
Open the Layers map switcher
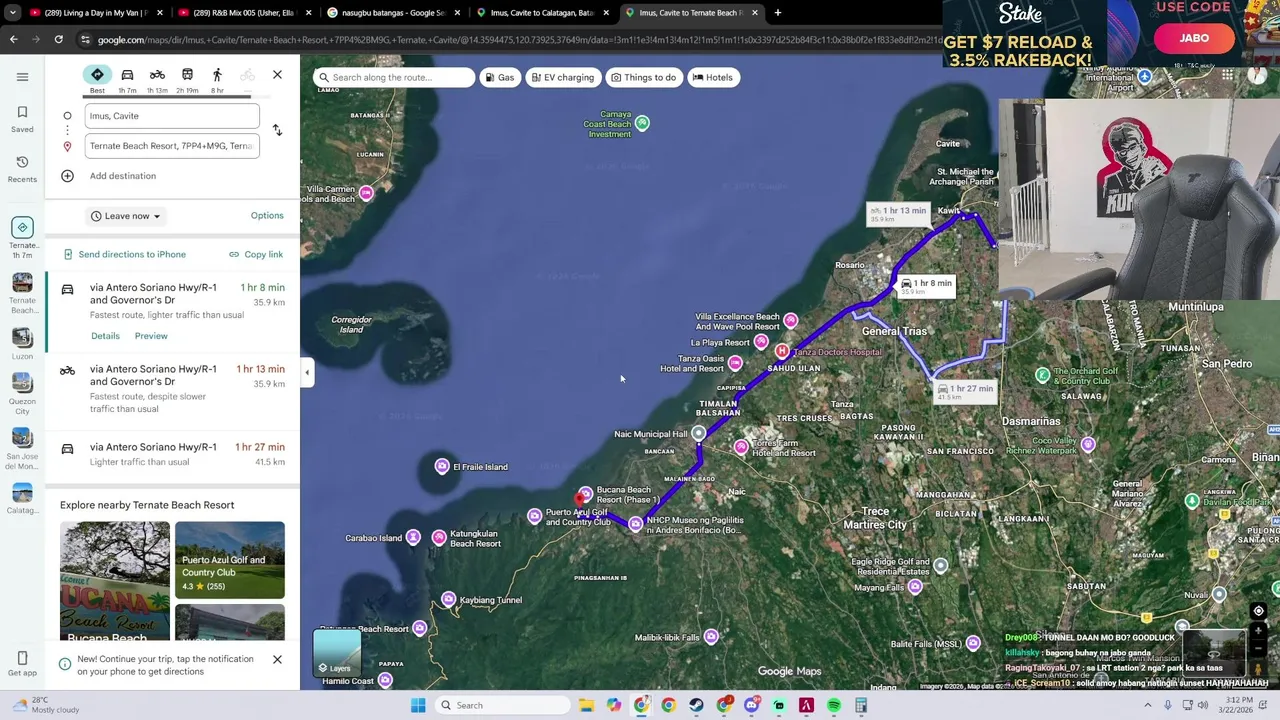pos(337,652)
